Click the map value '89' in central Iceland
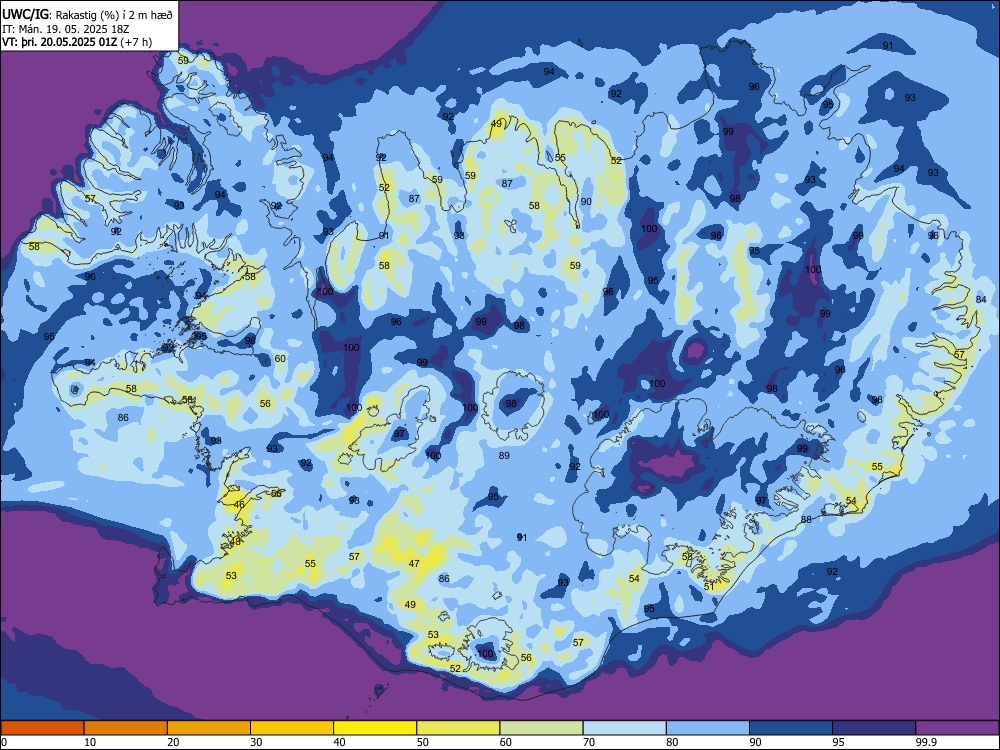Screen dimensions: 1000x750 tap(504, 455)
